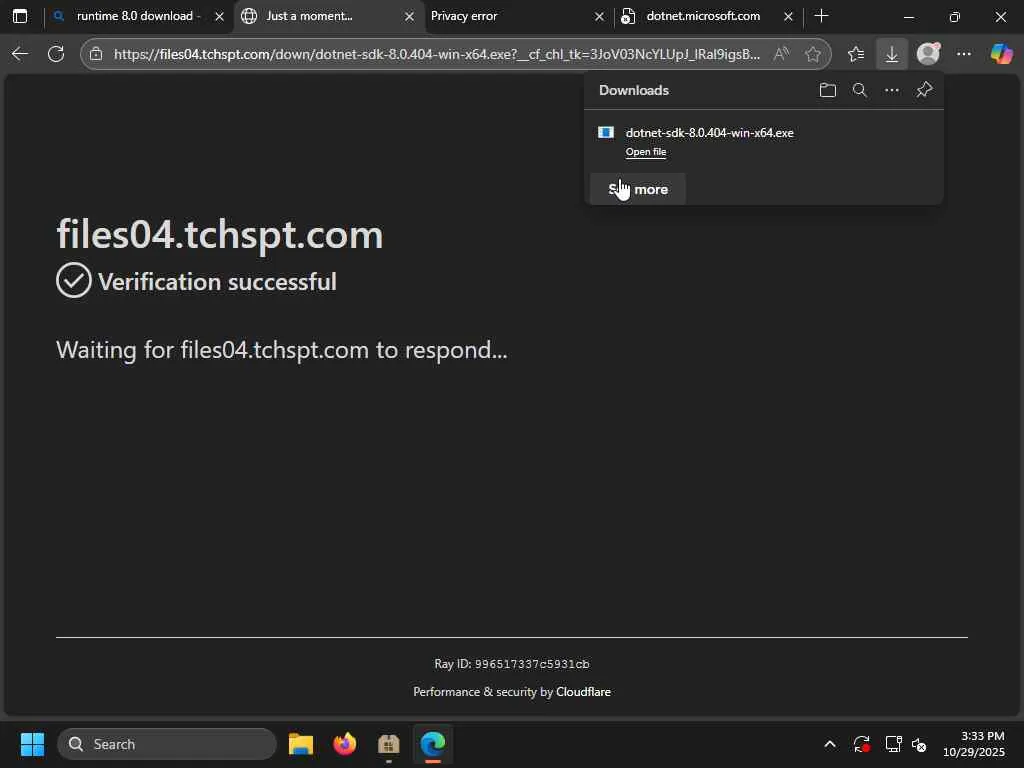
Task: Open Settings and more ellipsis menu
Action: click(964, 54)
